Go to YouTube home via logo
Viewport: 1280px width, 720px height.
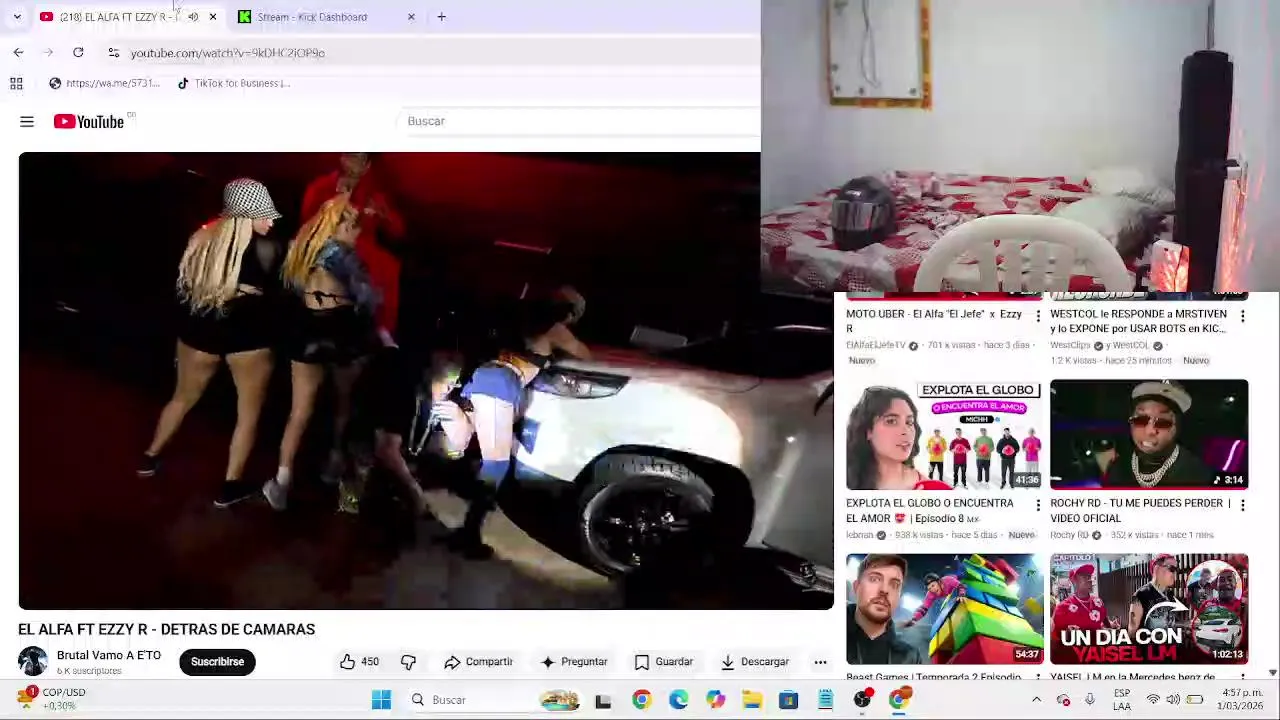[89, 122]
